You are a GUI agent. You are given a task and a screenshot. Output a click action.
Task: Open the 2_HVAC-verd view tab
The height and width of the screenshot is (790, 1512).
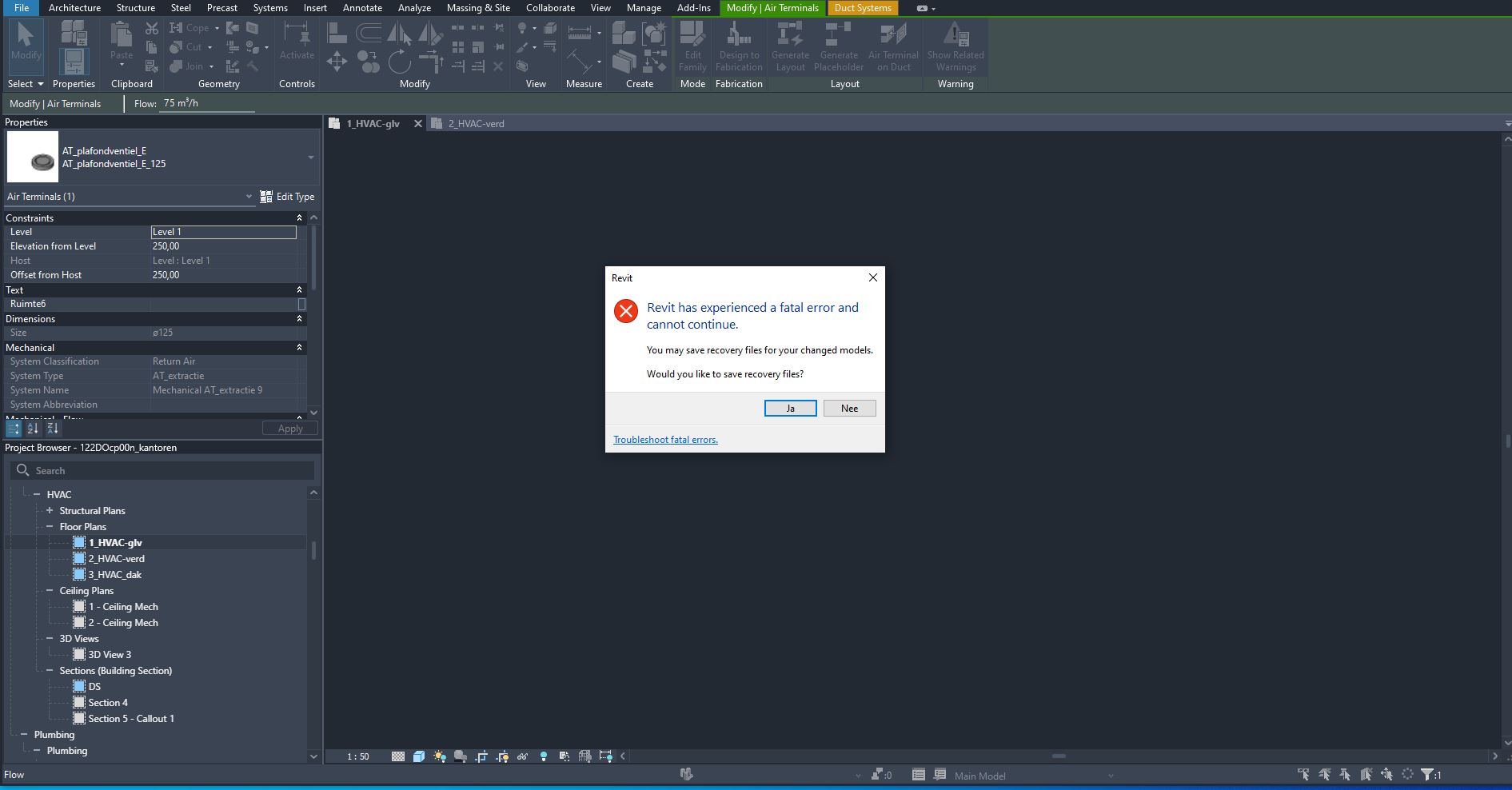(476, 123)
